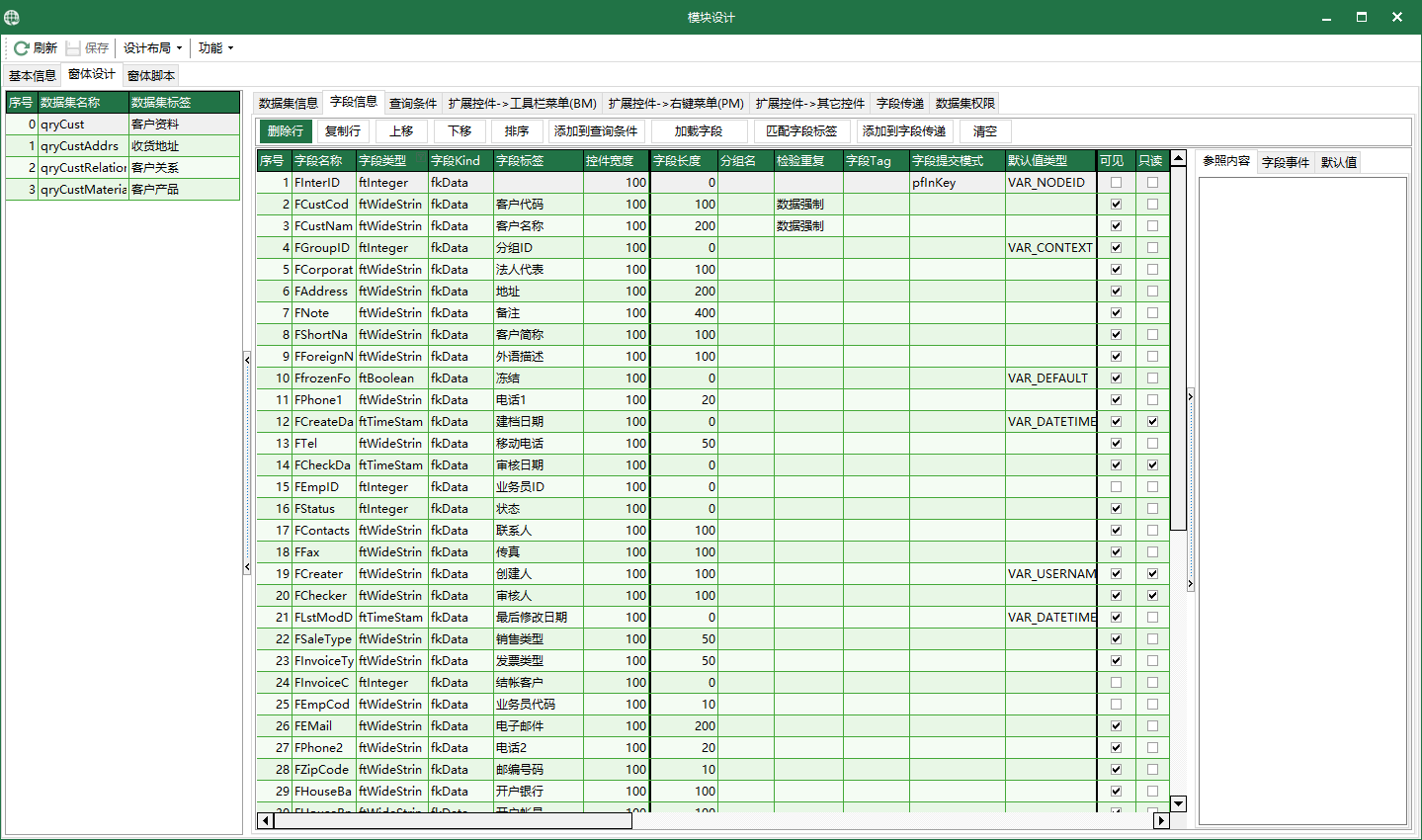Screen dimensions: 1422x840
Task: Toggle 可见 checkbox for FInvoiceC row 24
Action: (1116, 682)
